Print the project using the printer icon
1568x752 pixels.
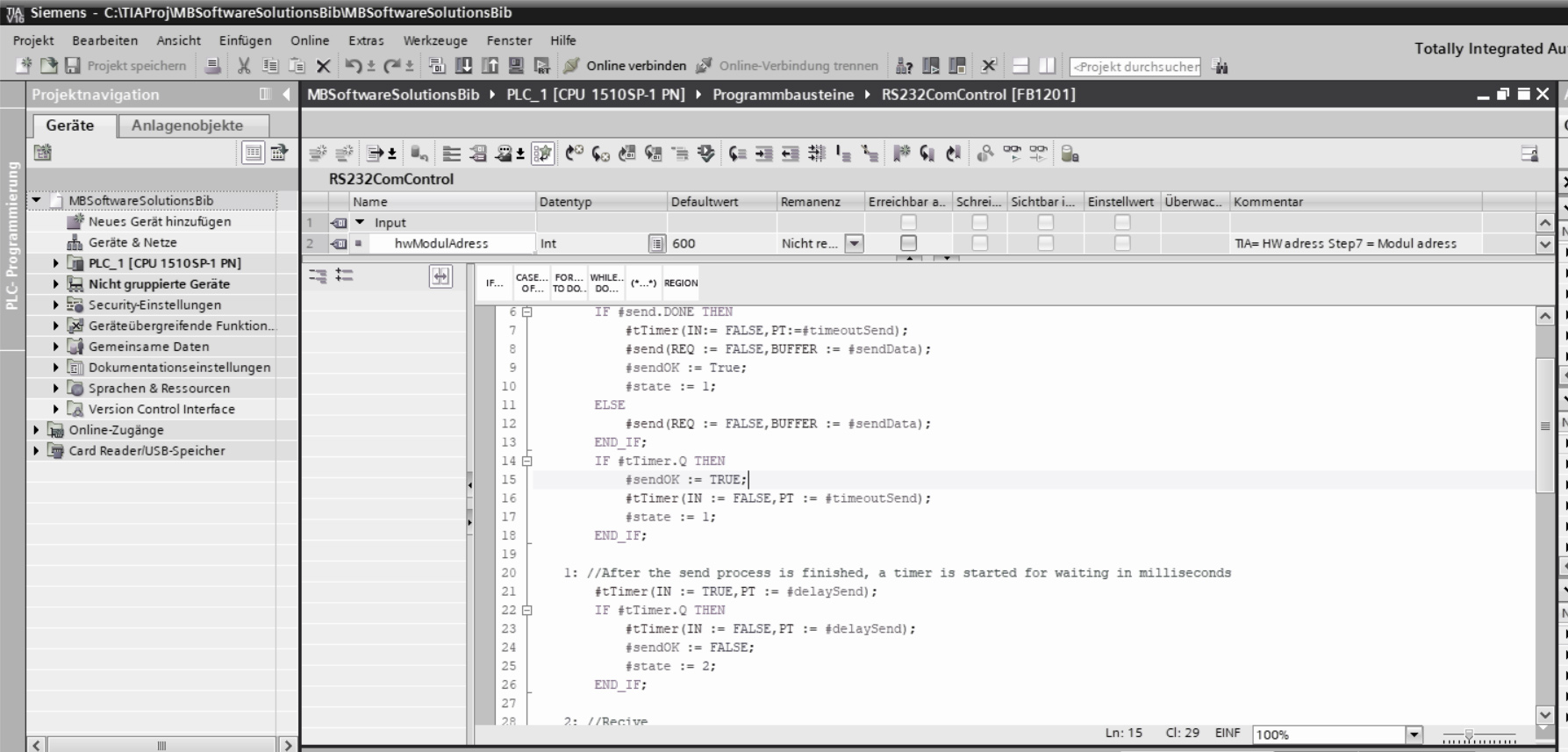[x=212, y=66]
